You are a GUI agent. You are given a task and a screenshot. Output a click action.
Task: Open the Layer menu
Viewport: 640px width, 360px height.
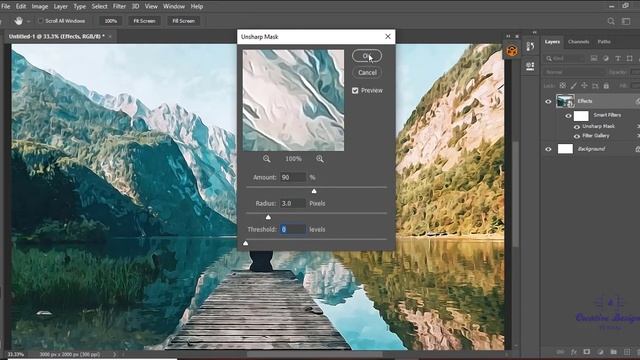(x=60, y=7)
